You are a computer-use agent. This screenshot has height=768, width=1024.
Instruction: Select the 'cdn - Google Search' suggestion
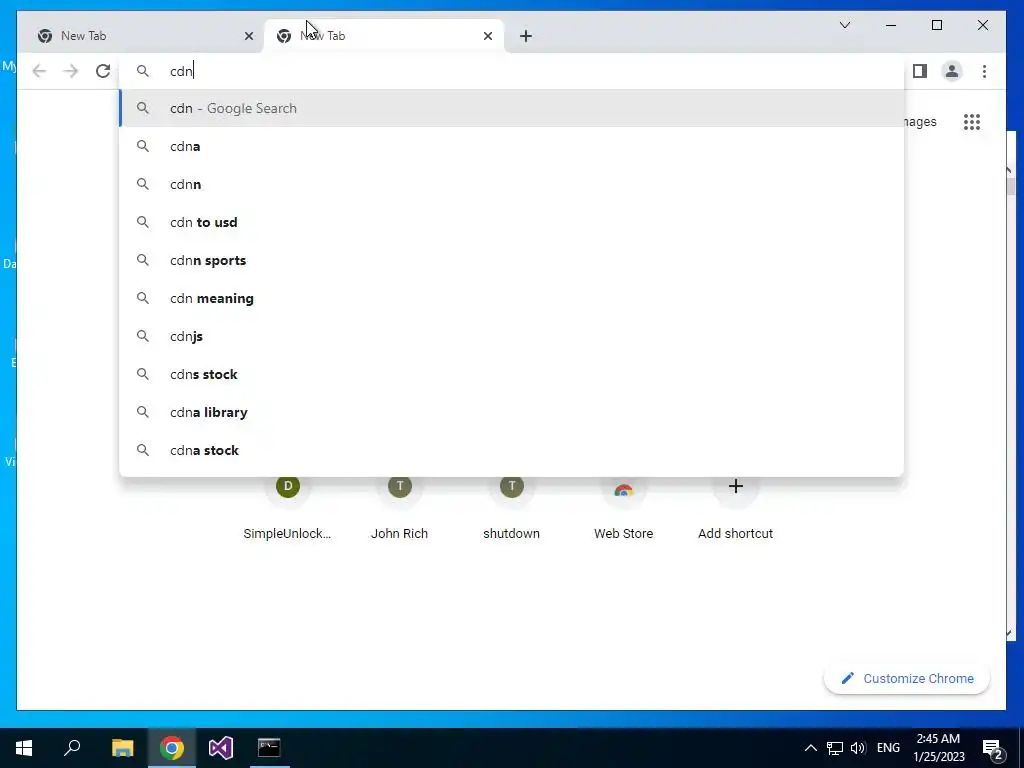pos(511,108)
